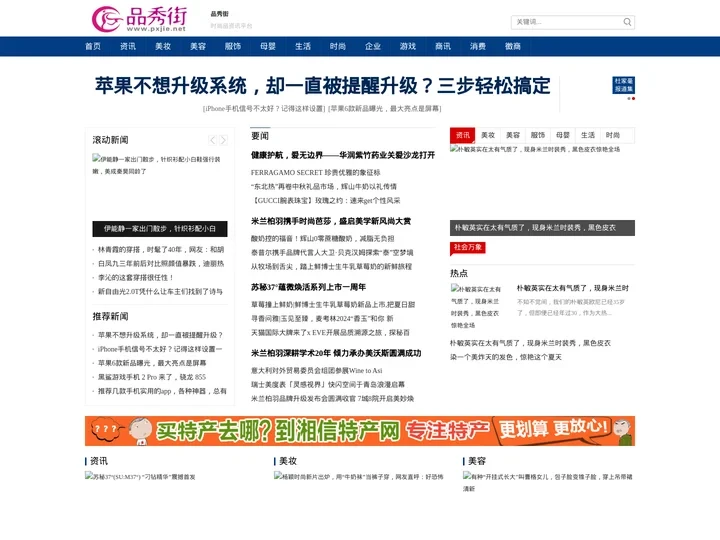Click 伊能静一家出门散步 slide caption

(x=160, y=229)
